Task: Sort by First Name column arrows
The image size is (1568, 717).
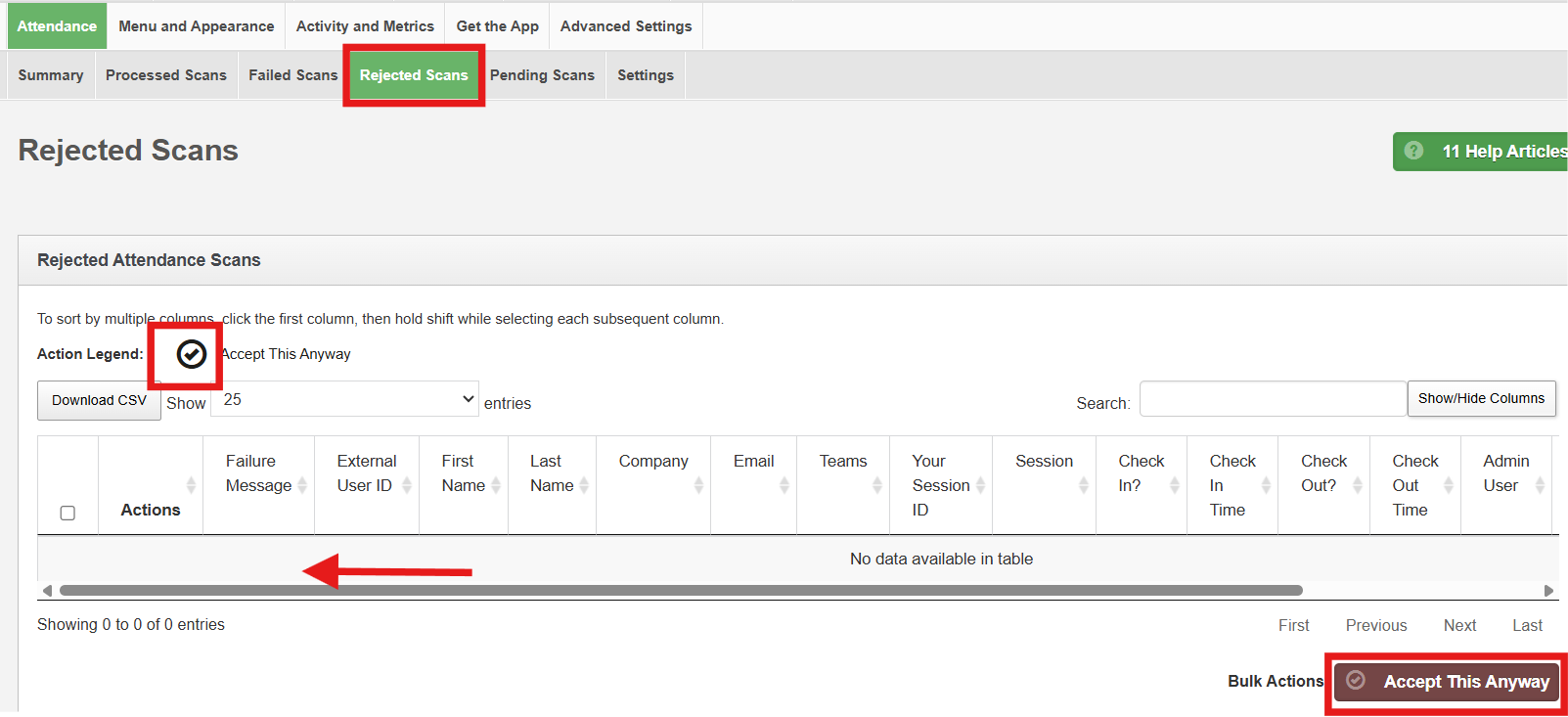Action: tap(496, 485)
